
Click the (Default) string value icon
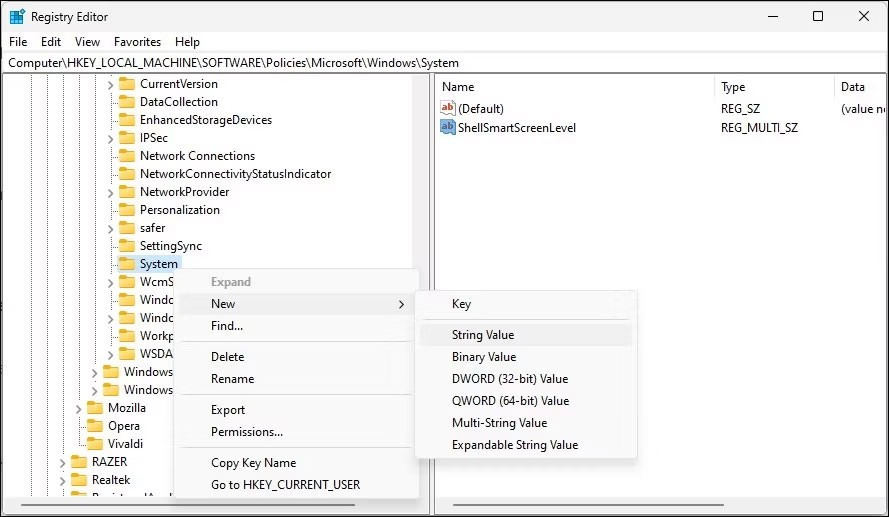(x=448, y=108)
